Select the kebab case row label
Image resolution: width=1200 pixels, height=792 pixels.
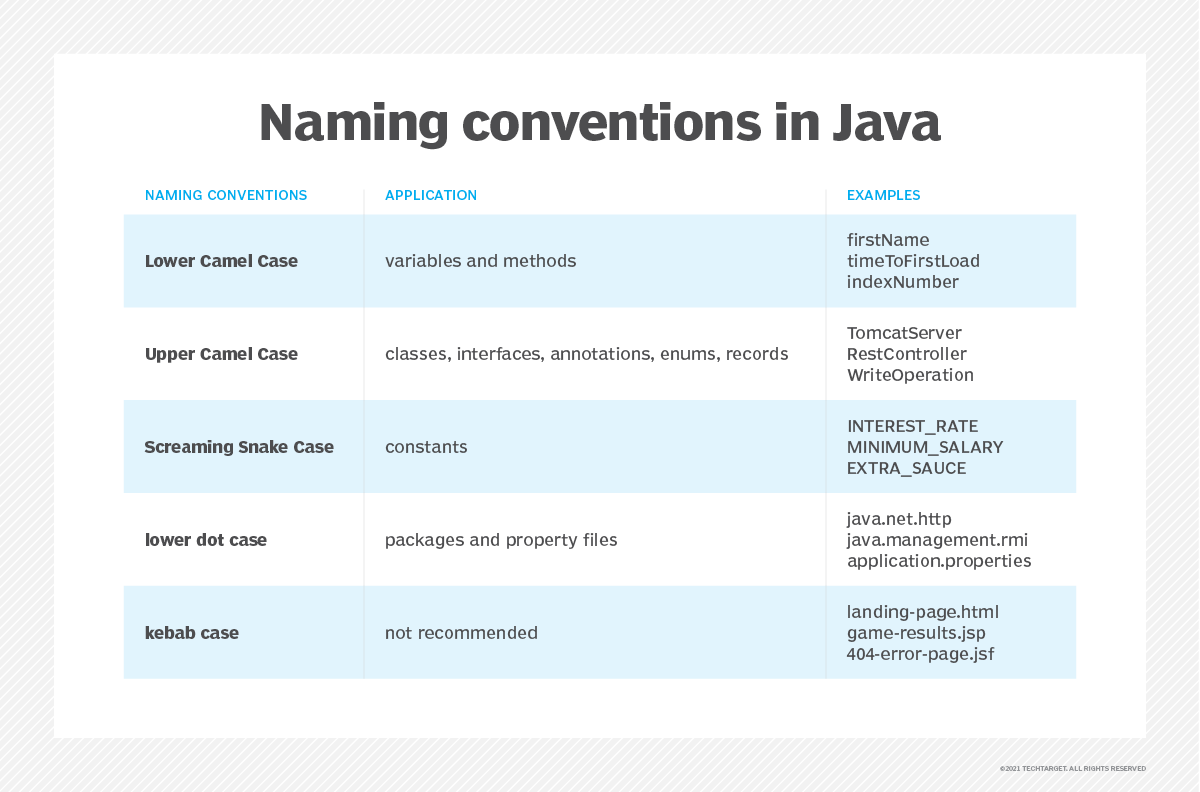coord(192,633)
